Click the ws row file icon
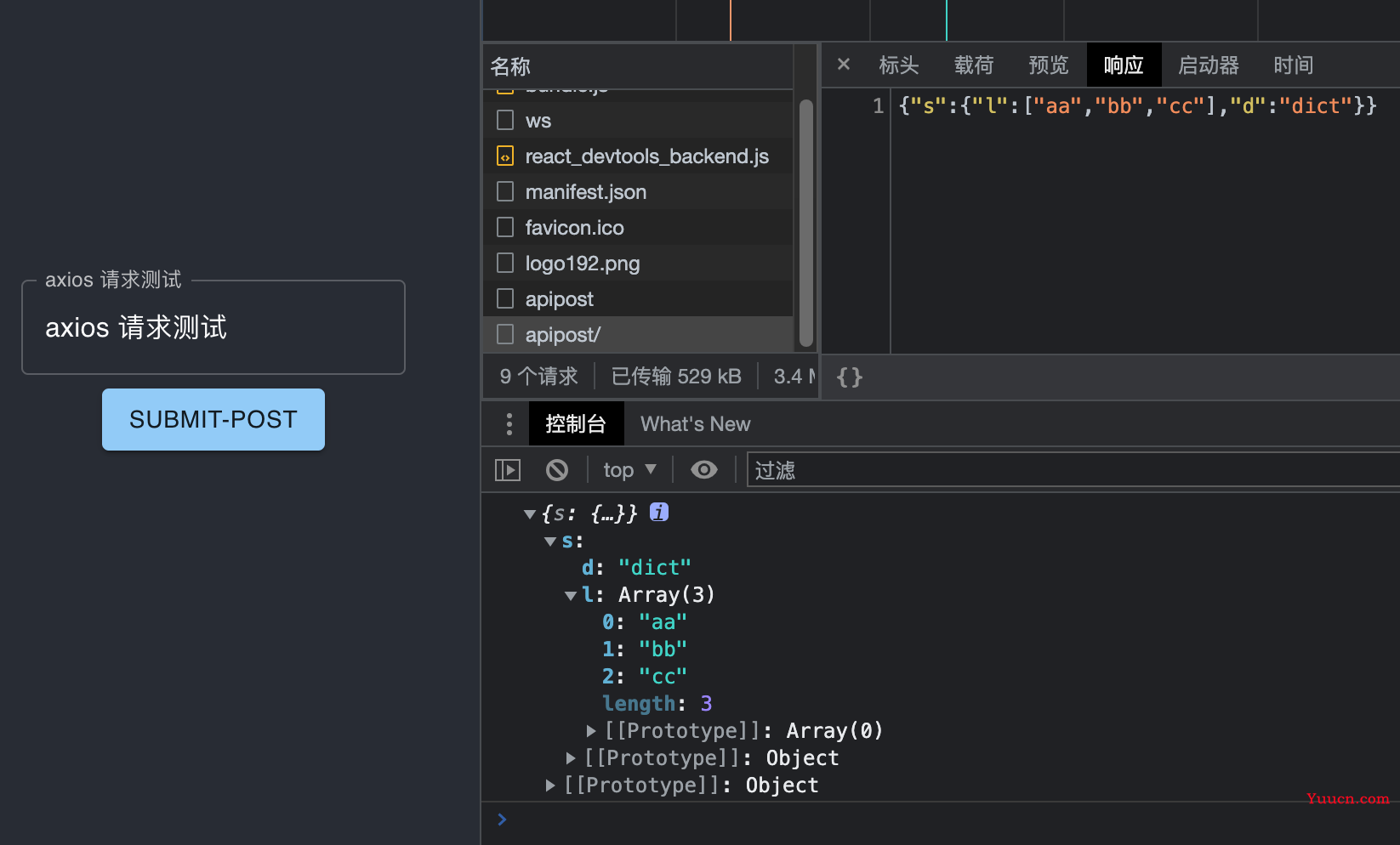 coord(505,120)
